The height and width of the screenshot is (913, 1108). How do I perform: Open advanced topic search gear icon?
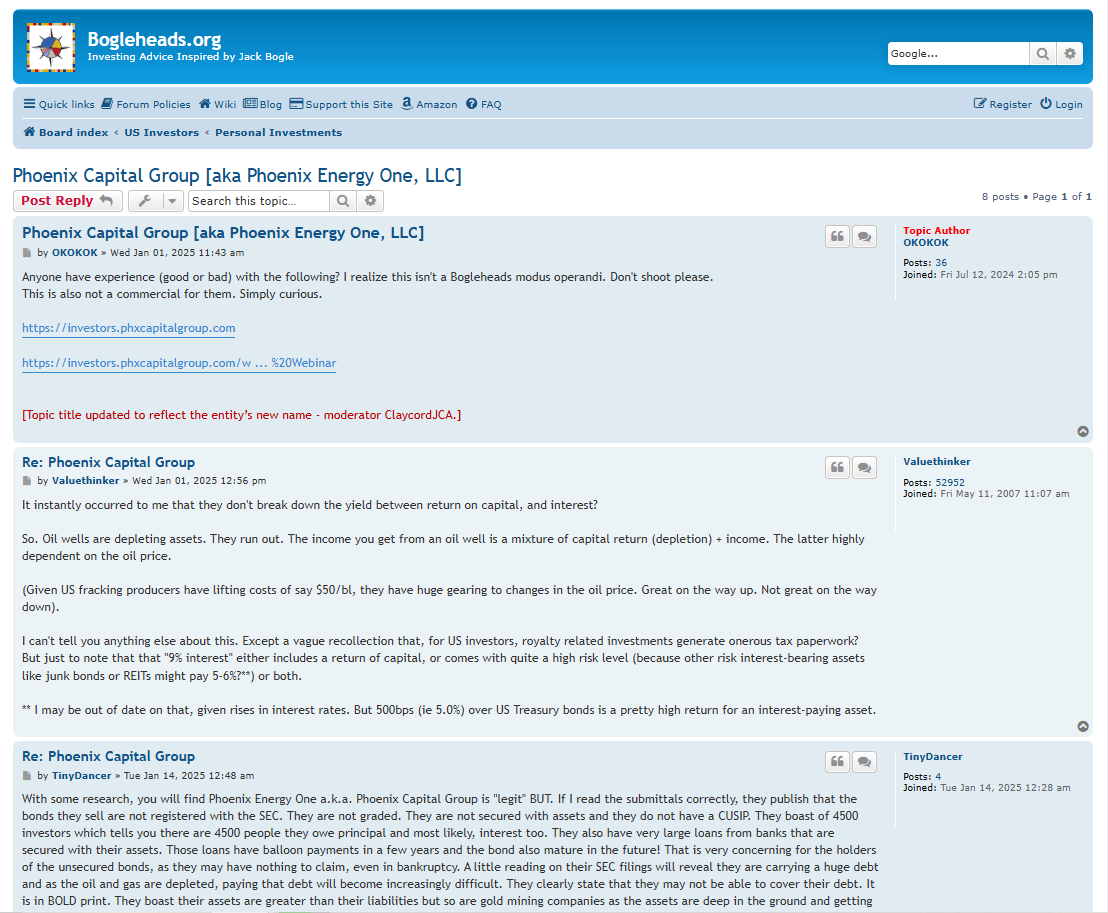370,201
